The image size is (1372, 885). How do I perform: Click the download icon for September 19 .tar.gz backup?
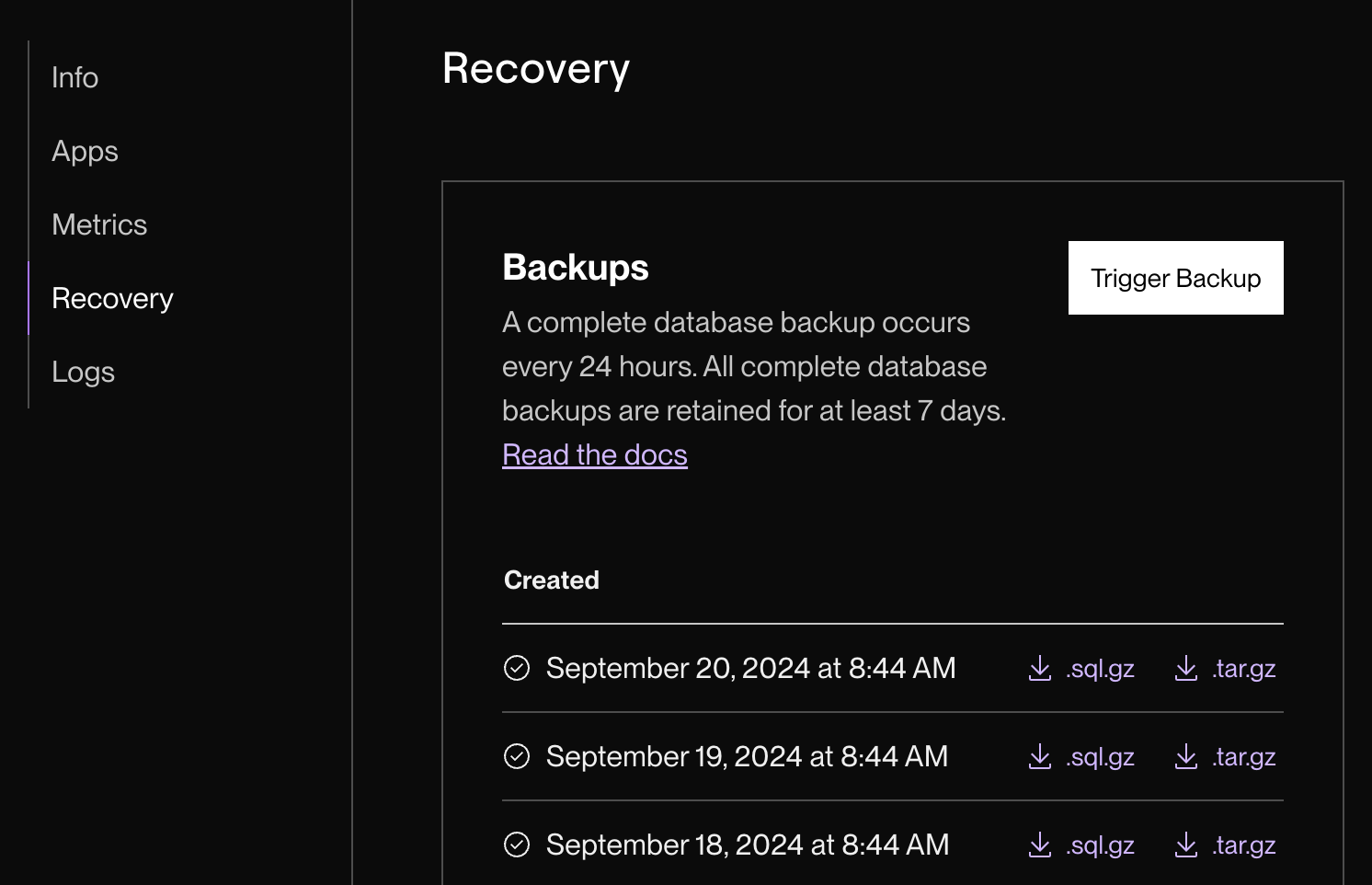(x=1185, y=757)
